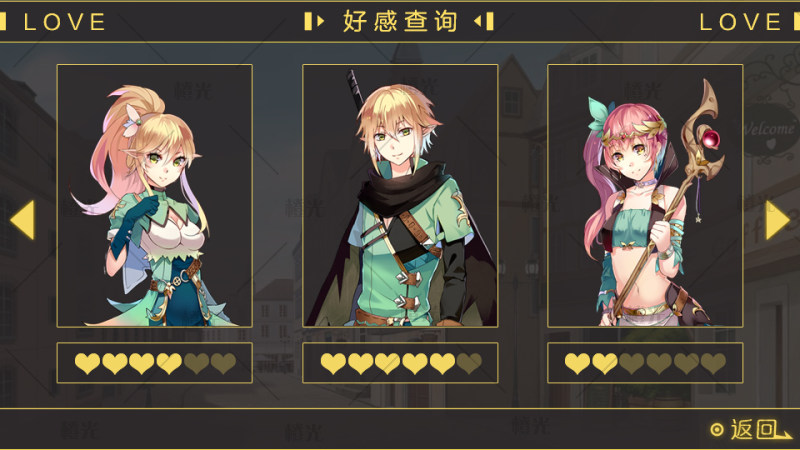Select the pink-haired girl with staff portrait
800x450 pixels.
pos(645,196)
